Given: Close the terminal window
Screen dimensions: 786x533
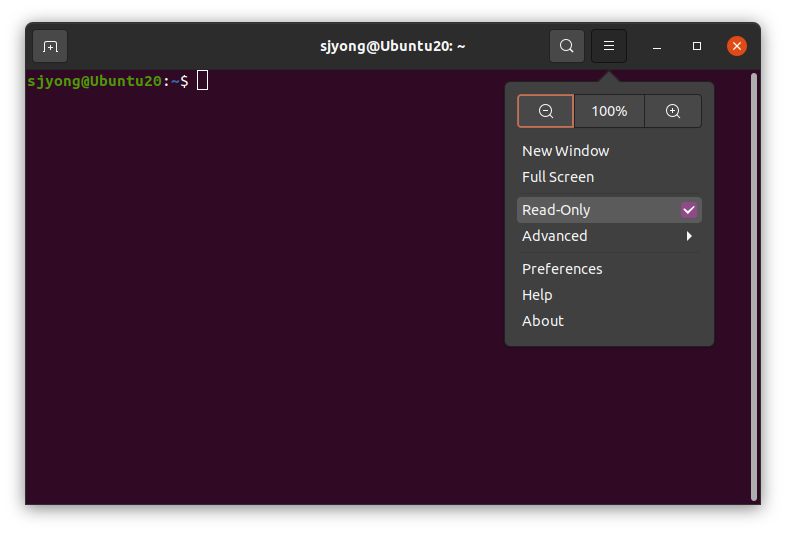Looking at the screenshot, I should point(737,46).
